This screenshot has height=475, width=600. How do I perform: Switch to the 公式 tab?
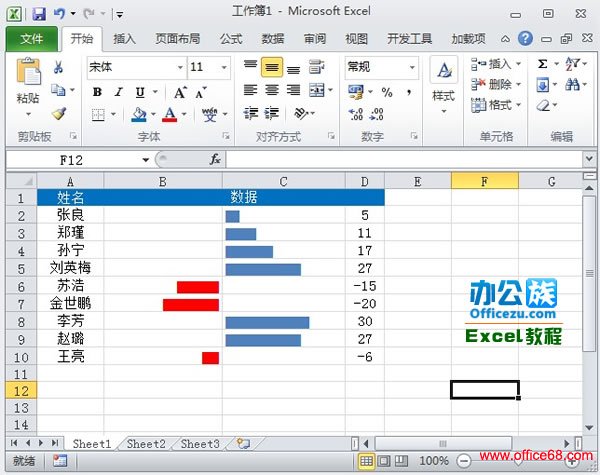pyautogui.click(x=231, y=39)
